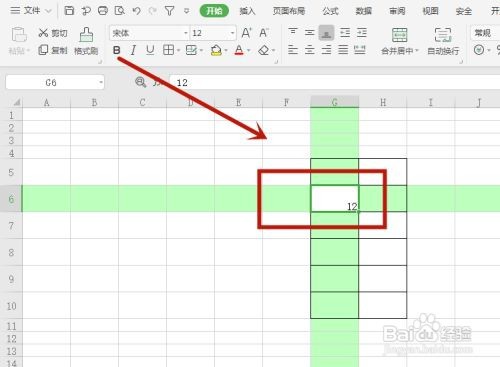Expand the font color dropdown arrow
The image size is (500, 367).
(249, 51)
